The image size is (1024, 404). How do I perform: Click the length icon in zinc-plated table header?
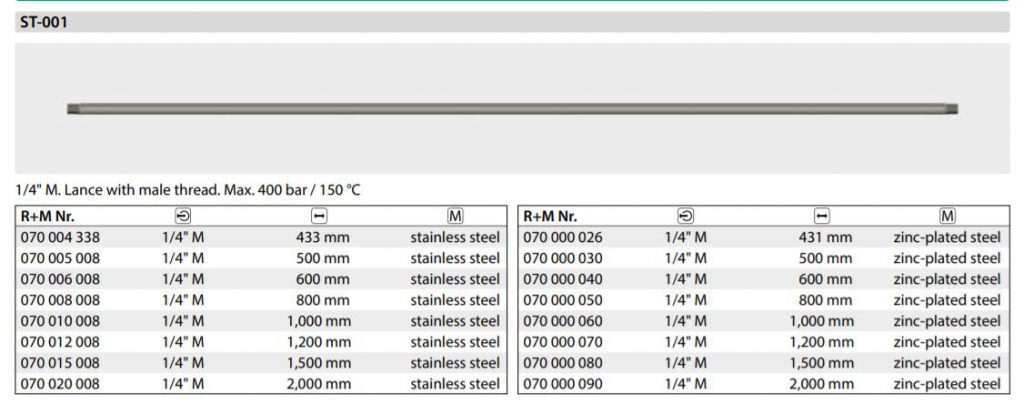823,215
